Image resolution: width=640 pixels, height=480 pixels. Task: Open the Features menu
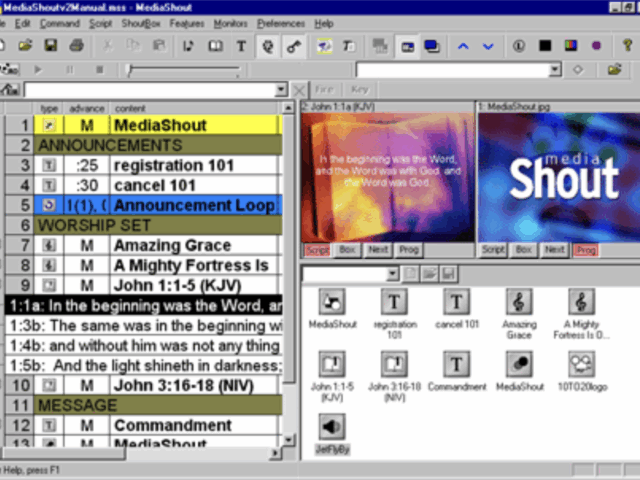coord(187,23)
